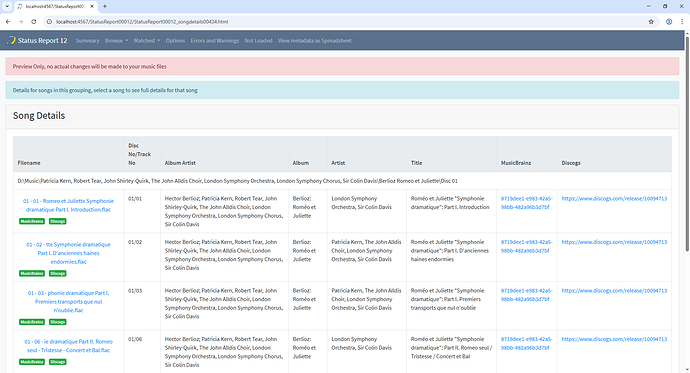Open the tab search chevron icon
The height and width of the screenshot is (373, 690).
(7, 6)
